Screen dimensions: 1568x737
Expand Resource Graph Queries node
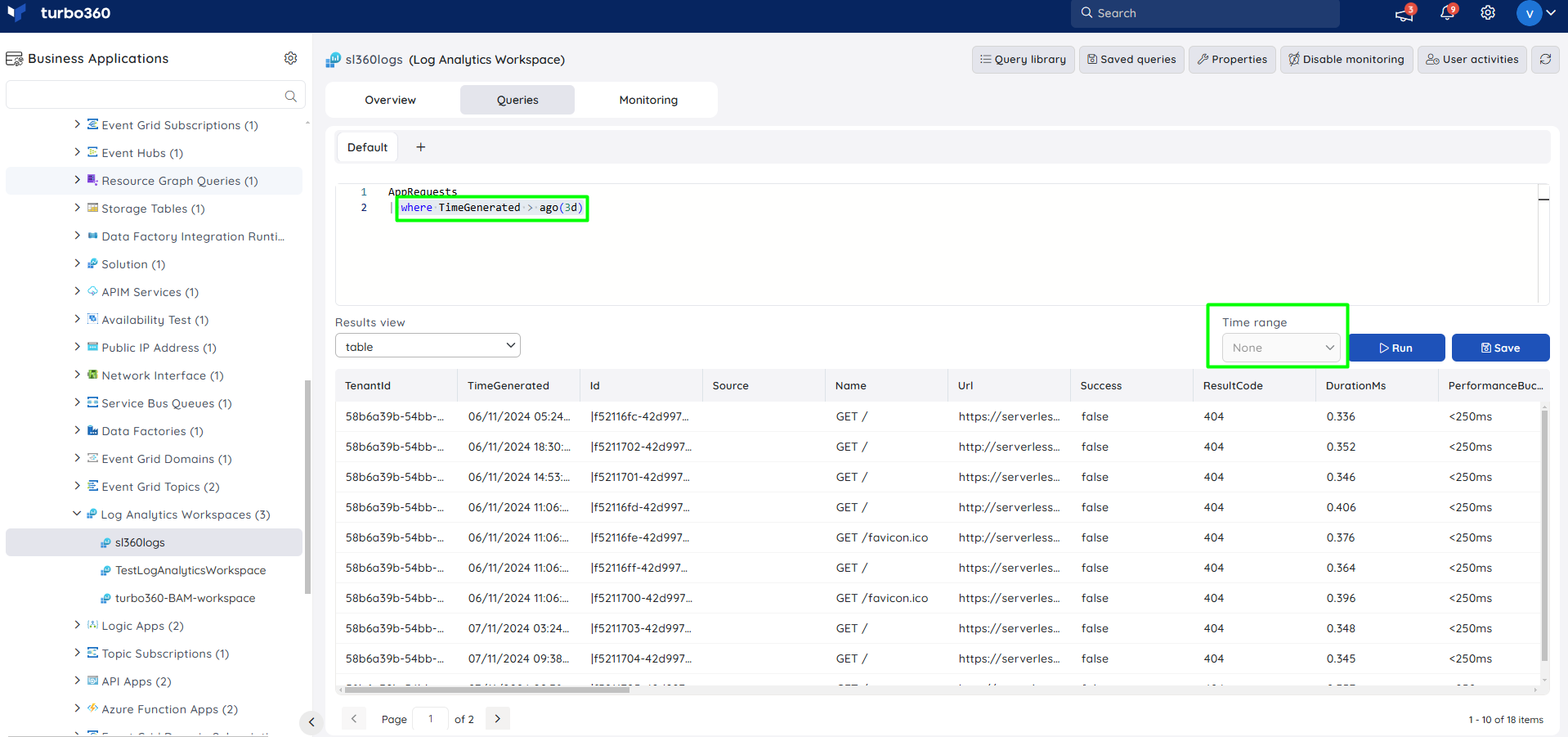click(77, 180)
